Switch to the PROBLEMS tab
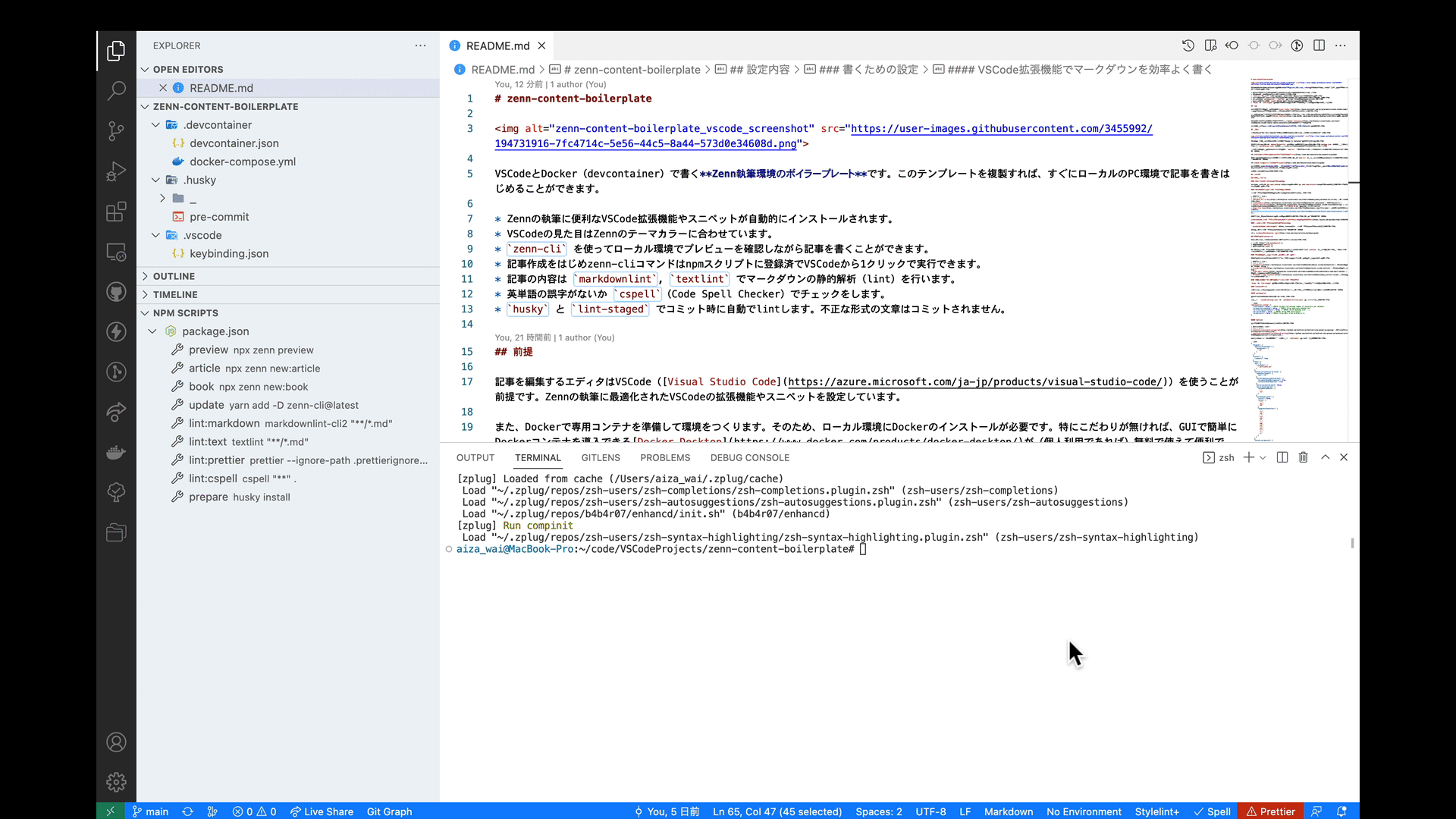1456x819 pixels. pos(665,457)
